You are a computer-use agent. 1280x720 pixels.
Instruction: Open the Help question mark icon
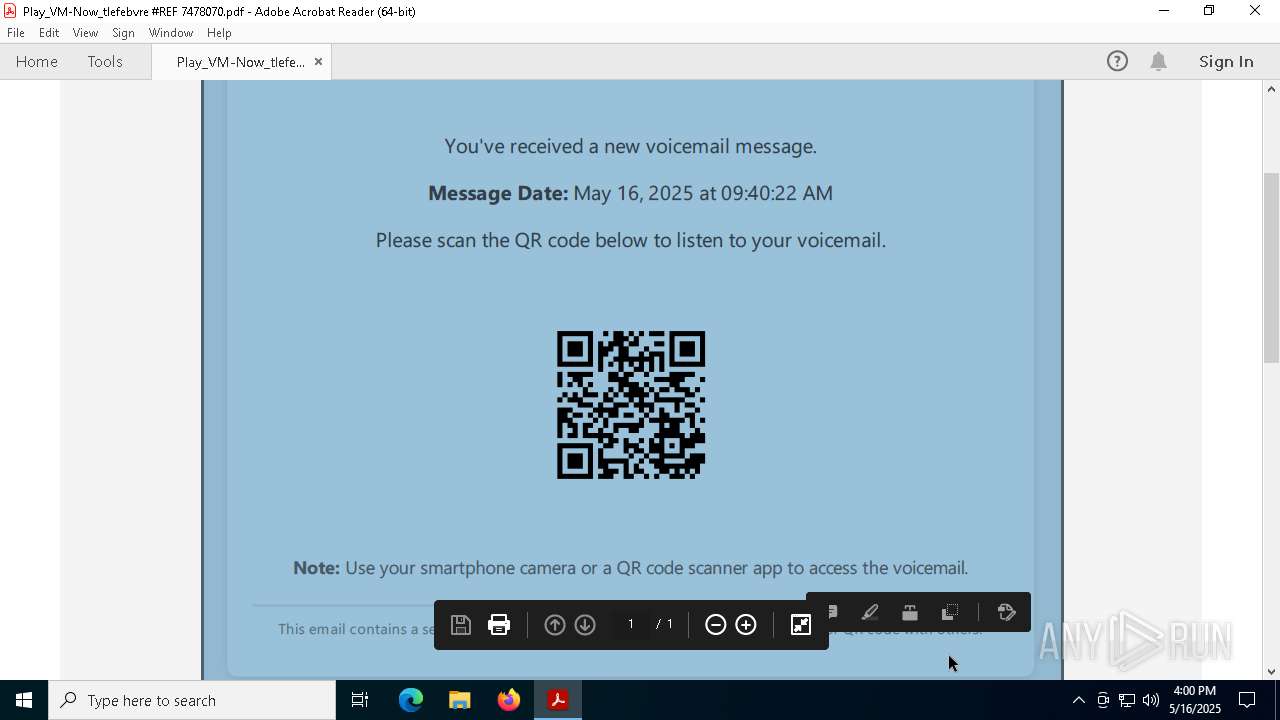[1117, 61]
